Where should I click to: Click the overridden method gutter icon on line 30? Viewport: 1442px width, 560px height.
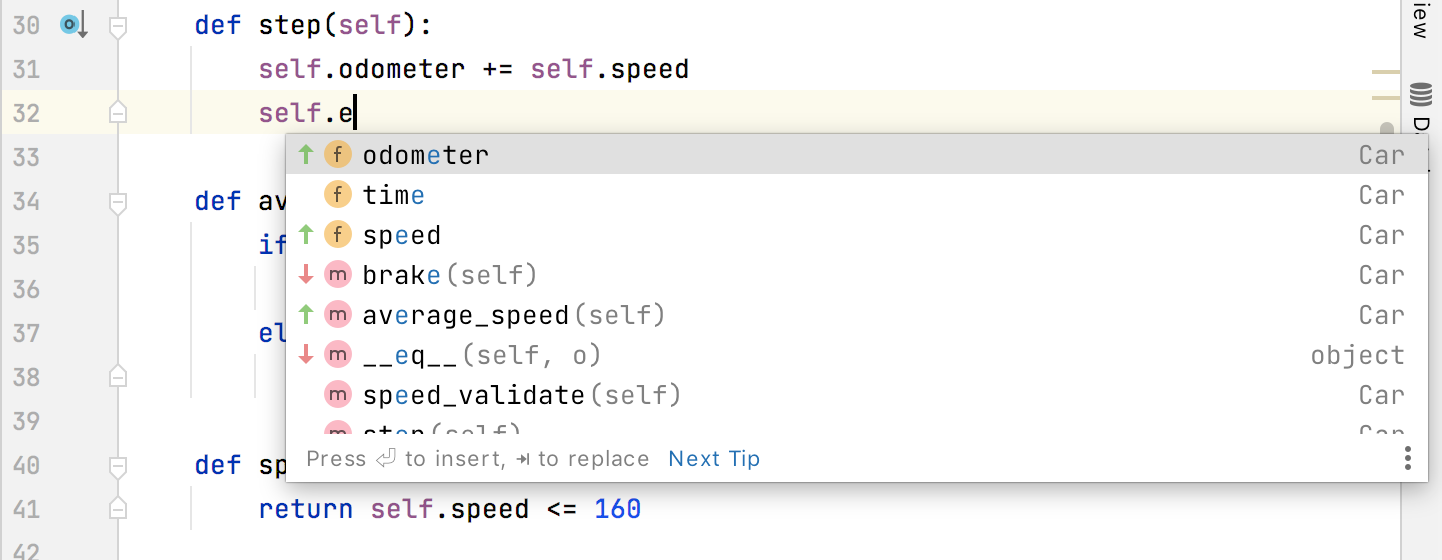click(74, 25)
